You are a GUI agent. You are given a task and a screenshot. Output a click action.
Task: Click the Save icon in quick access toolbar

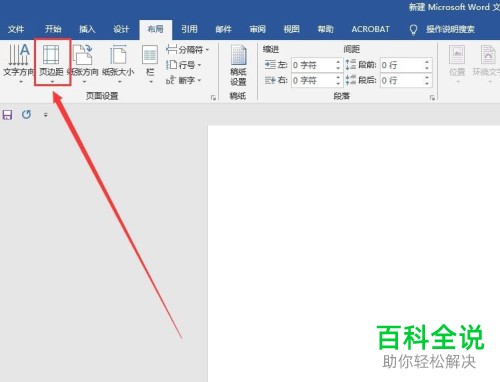pyautogui.click(x=7, y=115)
